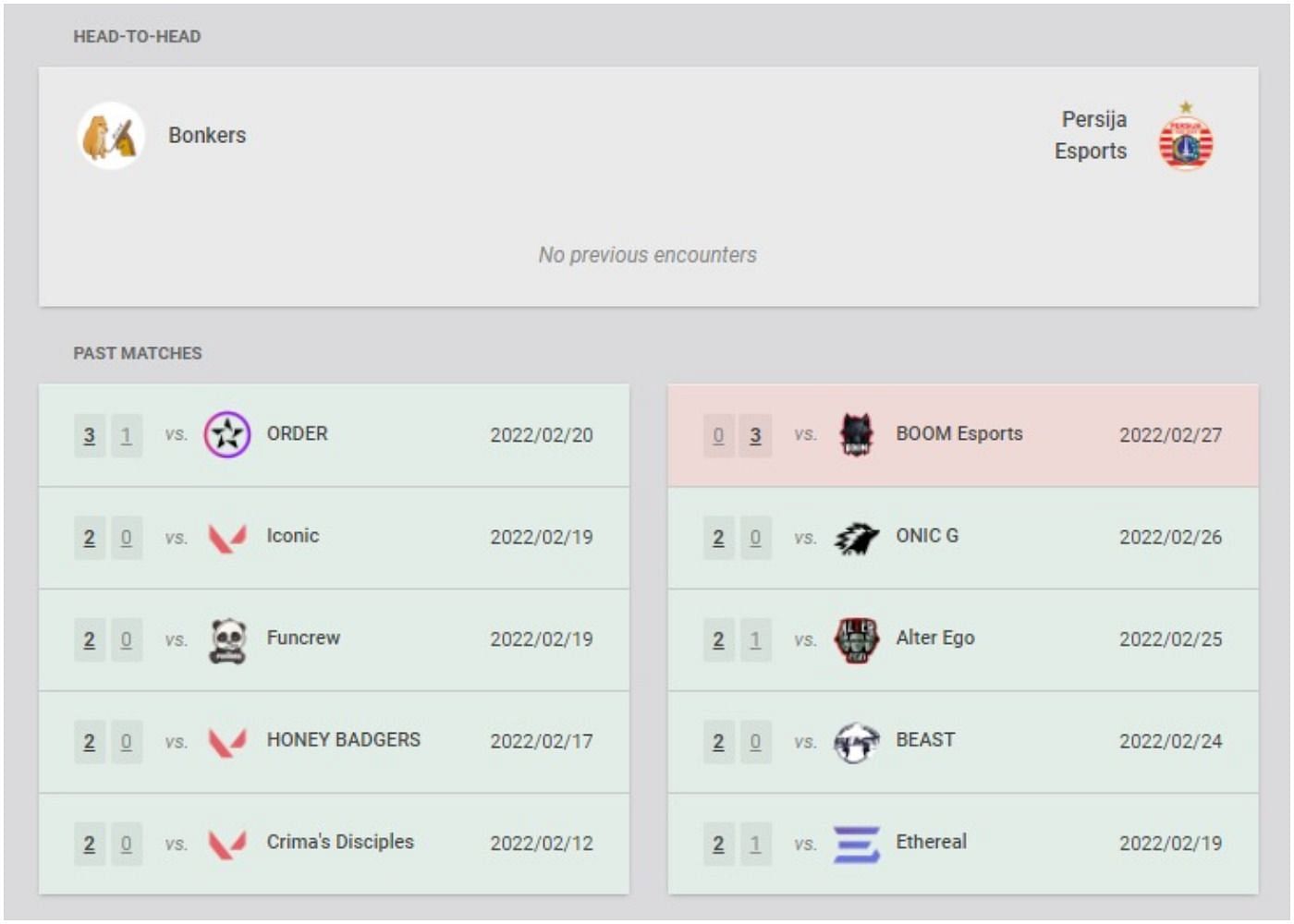Click score 2 in the Funcrew match
The height and width of the screenshot is (924, 1294).
tap(90, 639)
